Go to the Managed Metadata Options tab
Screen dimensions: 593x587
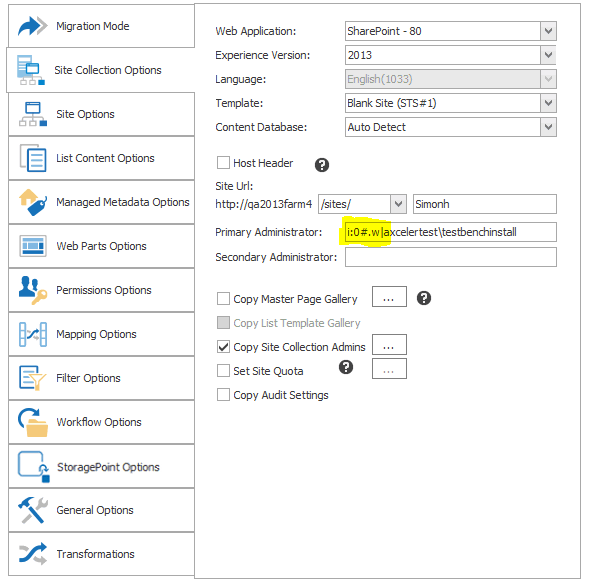click(x=101, y=202)
